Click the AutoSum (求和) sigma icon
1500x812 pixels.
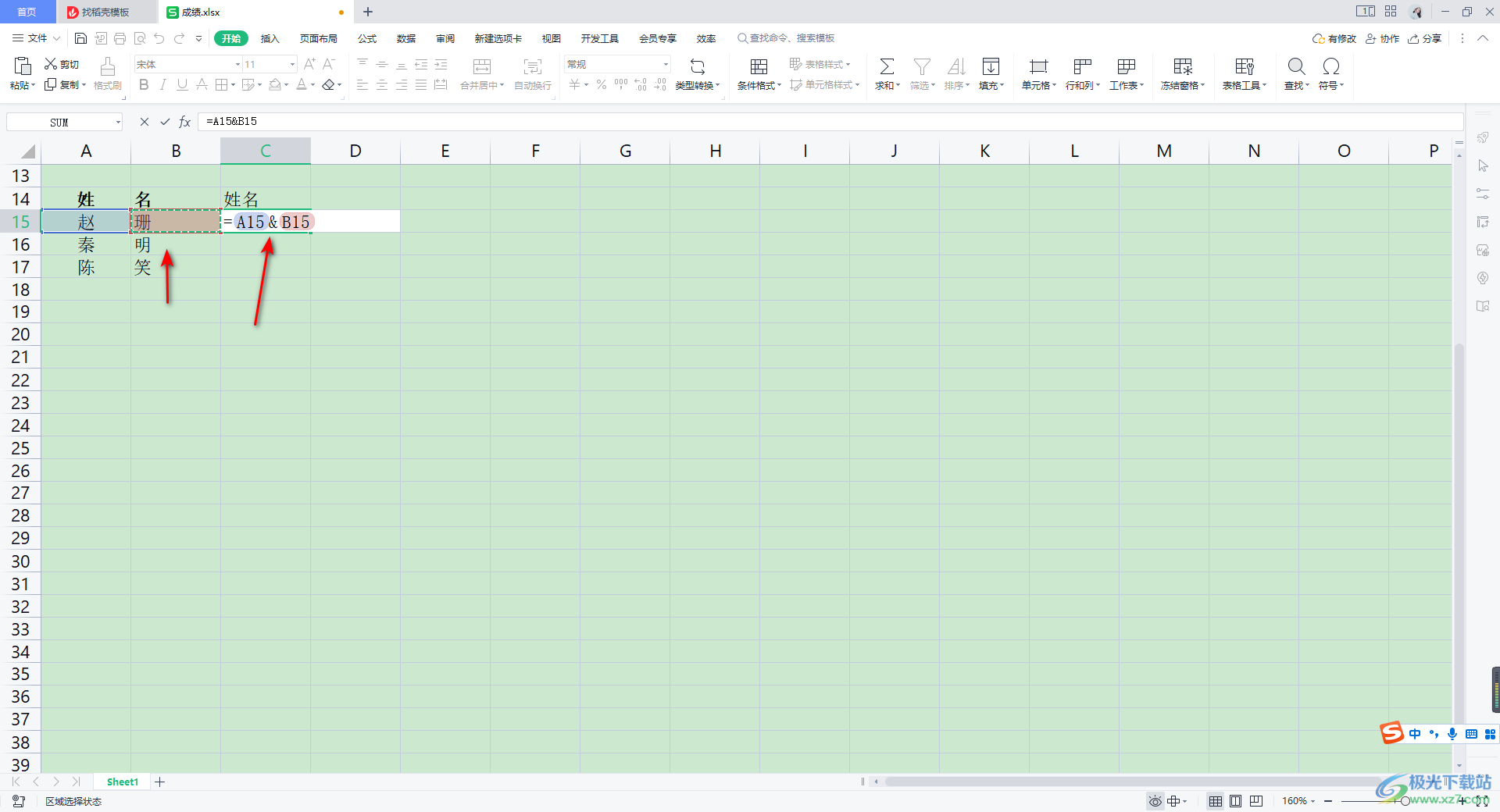[x=887, y=66]
